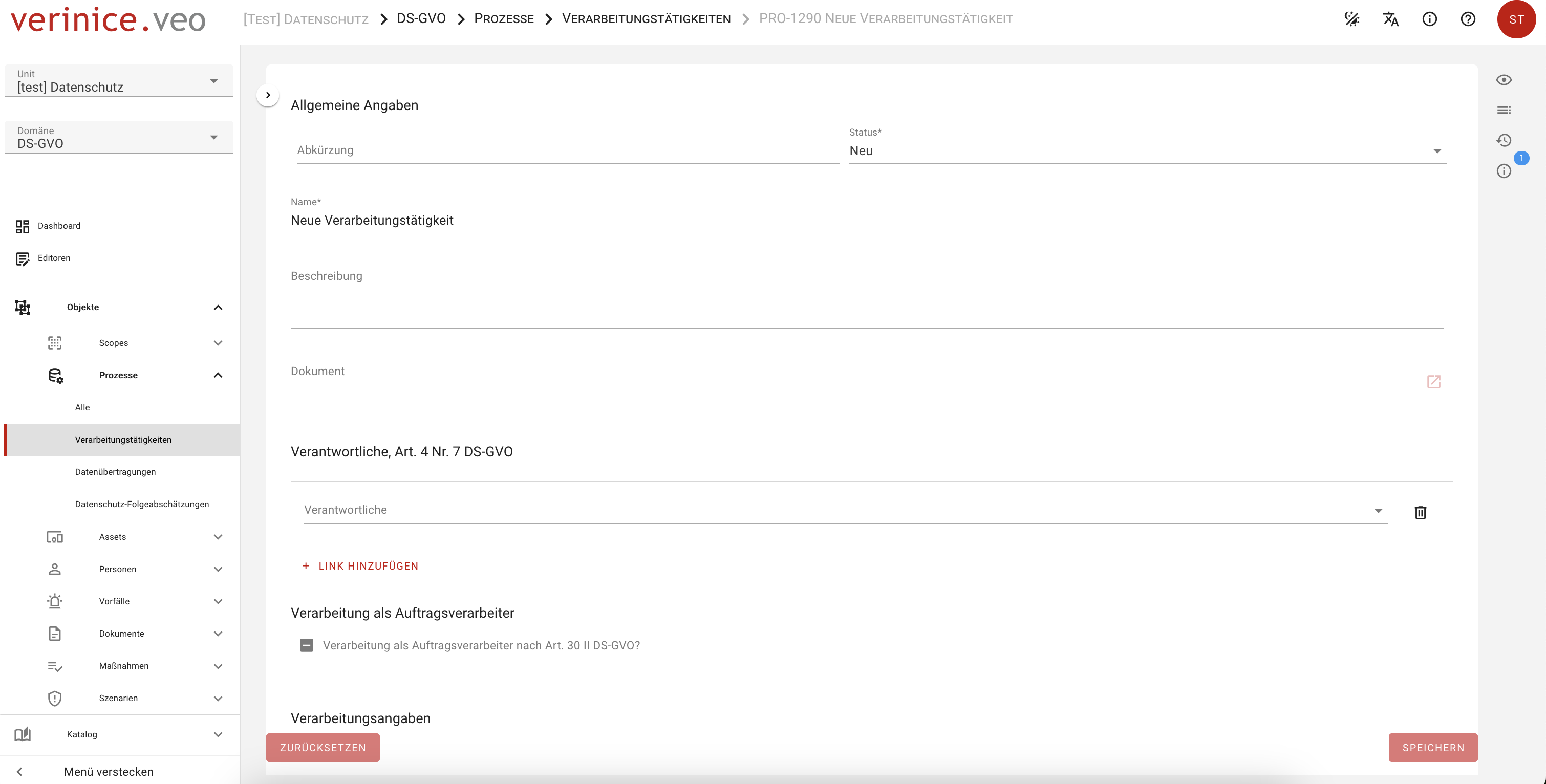Click into the Abkürzung input field

[567, 150]
